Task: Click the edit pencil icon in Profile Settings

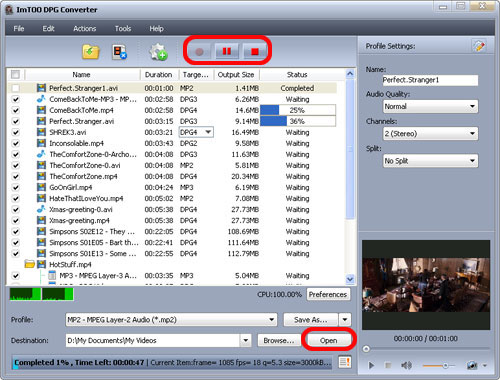Action: [479, 46]
